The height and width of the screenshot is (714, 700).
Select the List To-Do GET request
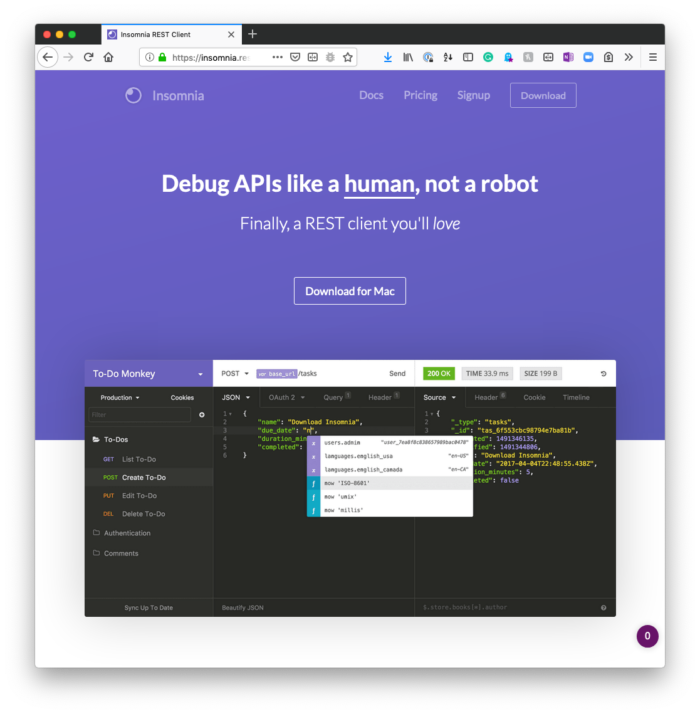click(148, 459)
